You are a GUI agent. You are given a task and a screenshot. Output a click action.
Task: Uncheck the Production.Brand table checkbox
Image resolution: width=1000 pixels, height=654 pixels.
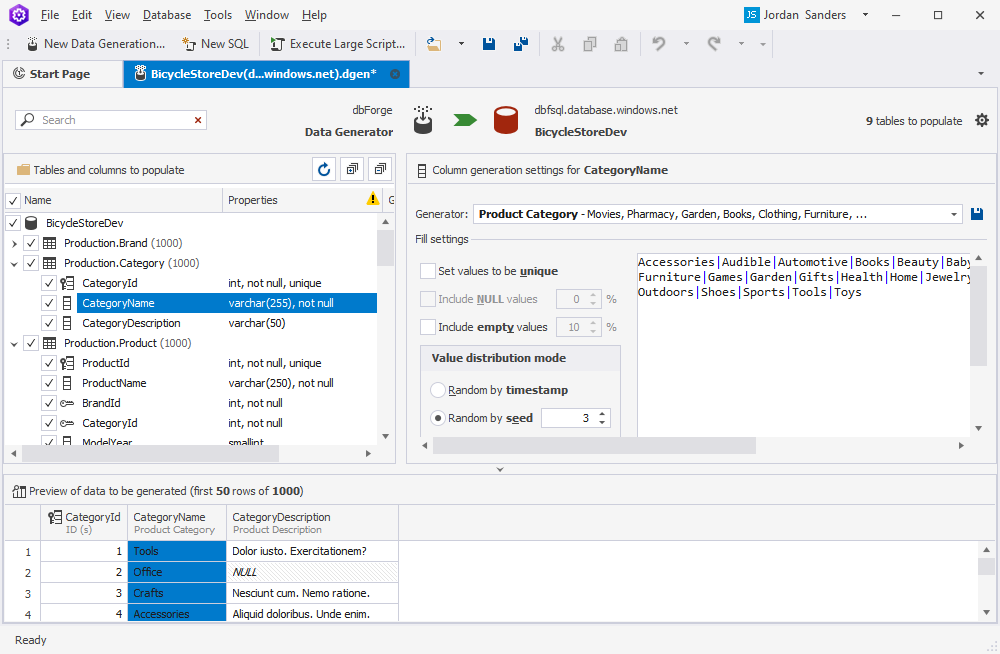click(31, 243)
